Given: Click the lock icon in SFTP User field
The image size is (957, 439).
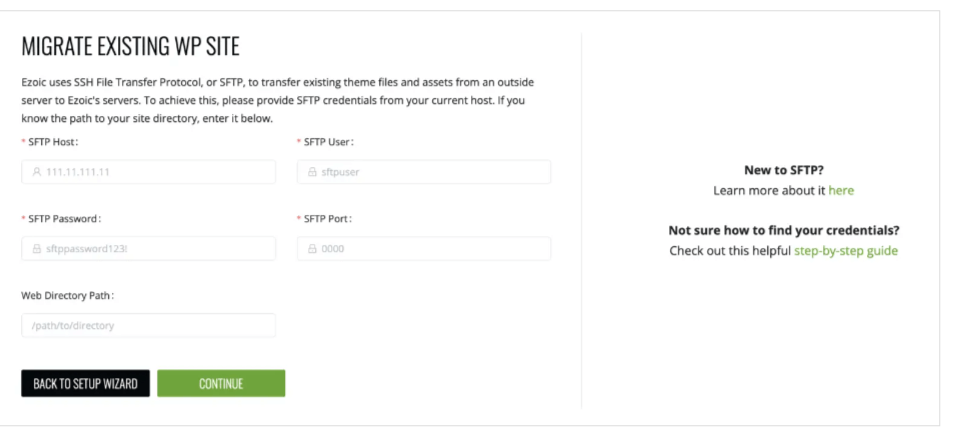Looking at the screenshot, I should (x=312, y=172).
